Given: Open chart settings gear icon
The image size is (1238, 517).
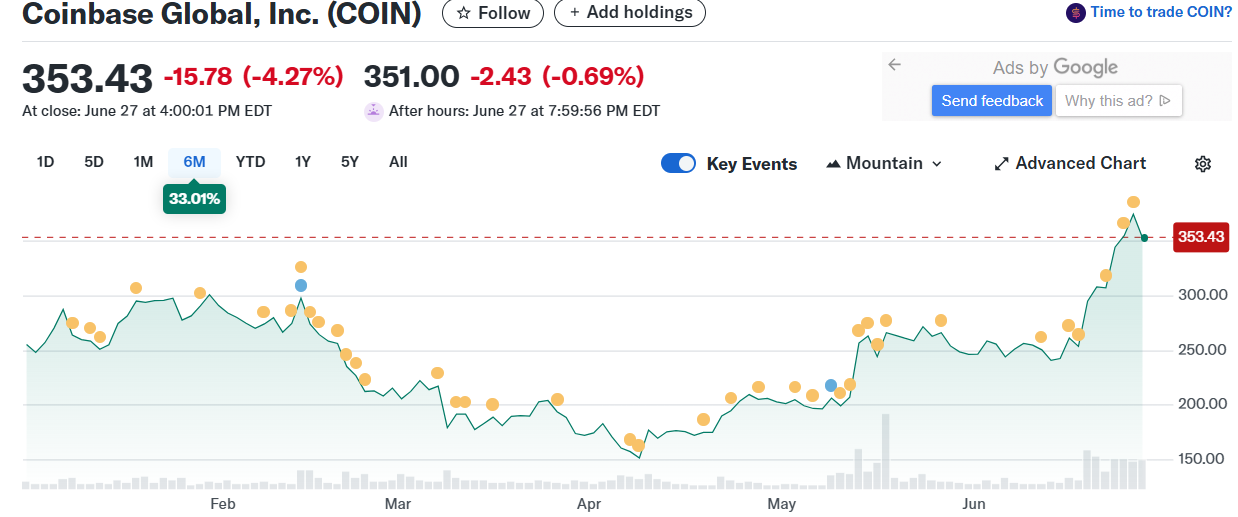Looking at the screenshot, I should 1203,164.
